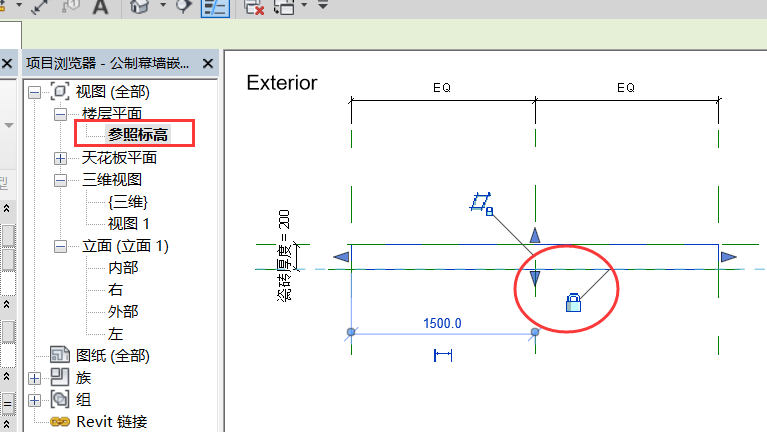
Task: Toggle the Thin Lines toolbar button
Action: 213,8
